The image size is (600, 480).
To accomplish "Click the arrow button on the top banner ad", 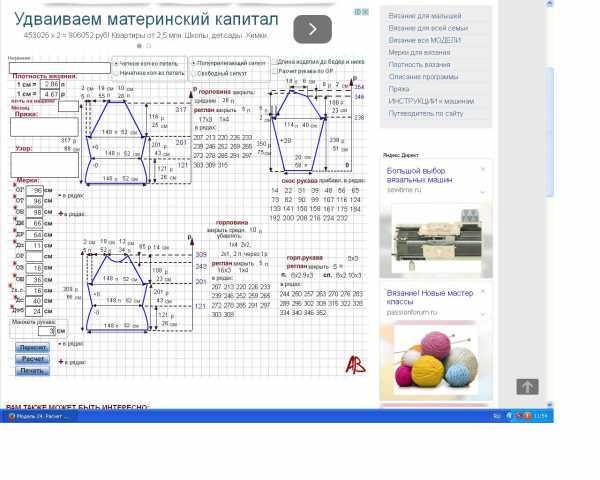I will click(x=313, y=29).
